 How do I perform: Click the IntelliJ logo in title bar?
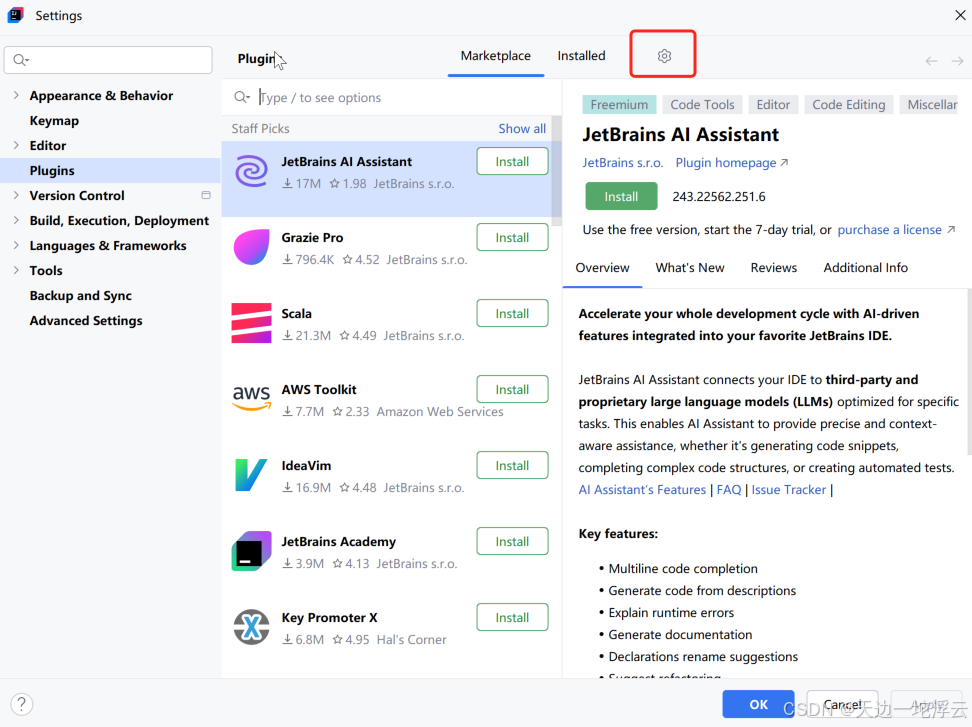(x=15, y=15)
